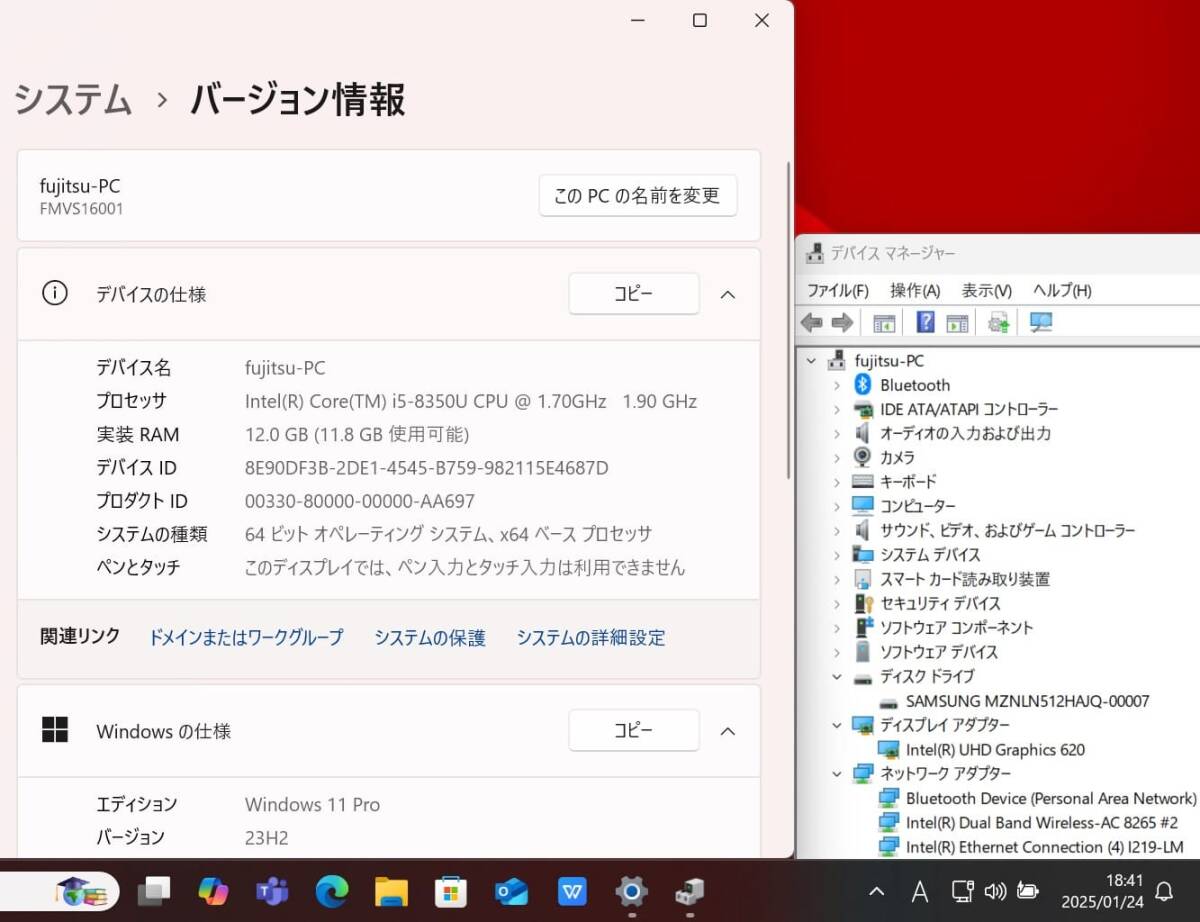Click the システム デバイス icon
Image resolution: width=1200 pixels, height=922 pixels.
862,554
